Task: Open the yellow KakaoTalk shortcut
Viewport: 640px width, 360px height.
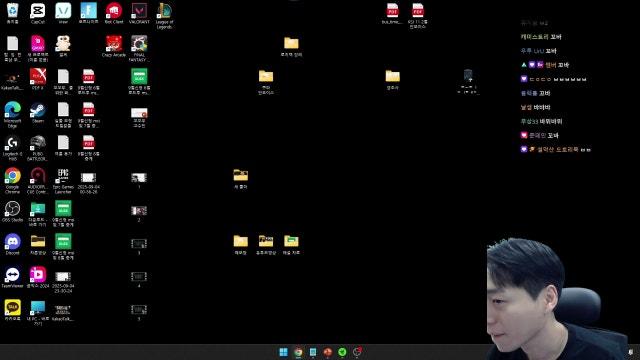Action: [12, 311]
